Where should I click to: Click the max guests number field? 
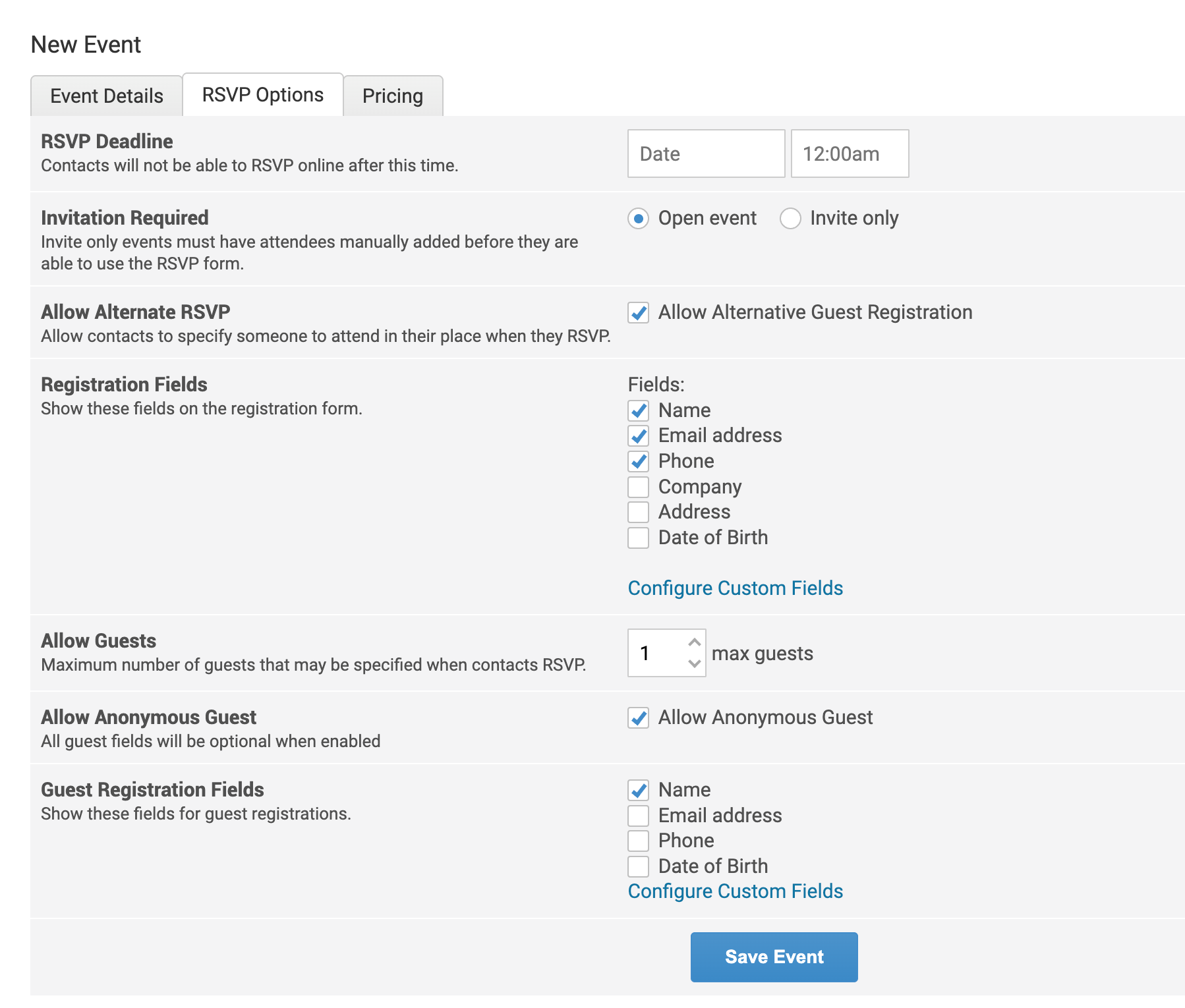(x=656, y=653)
